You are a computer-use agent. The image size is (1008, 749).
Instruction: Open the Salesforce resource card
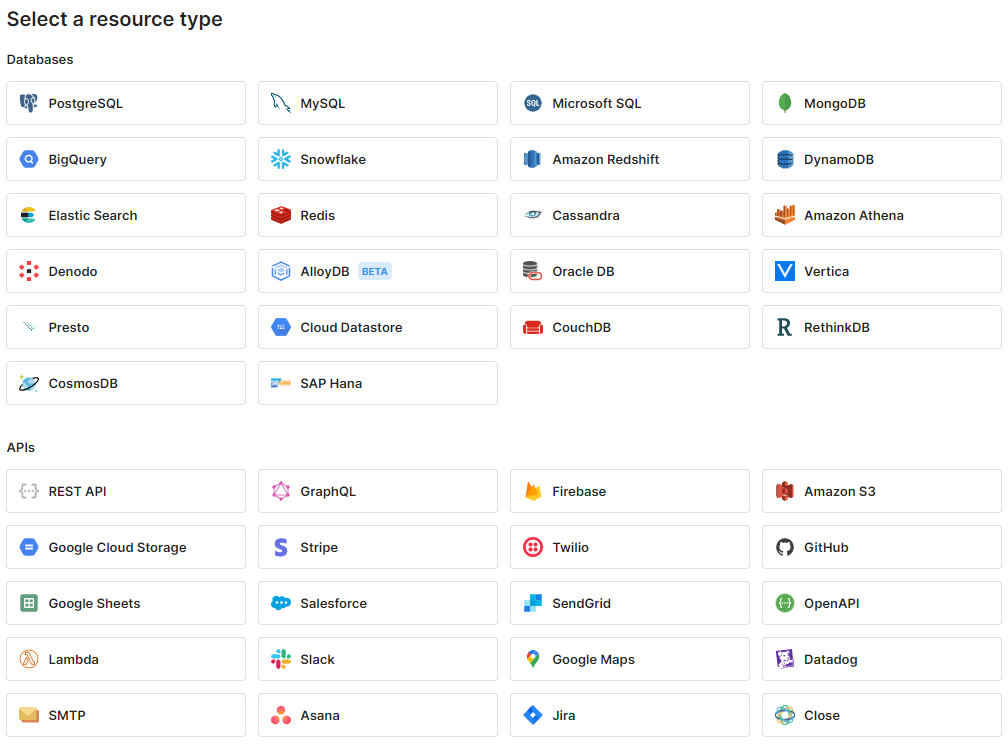[378, 602]
